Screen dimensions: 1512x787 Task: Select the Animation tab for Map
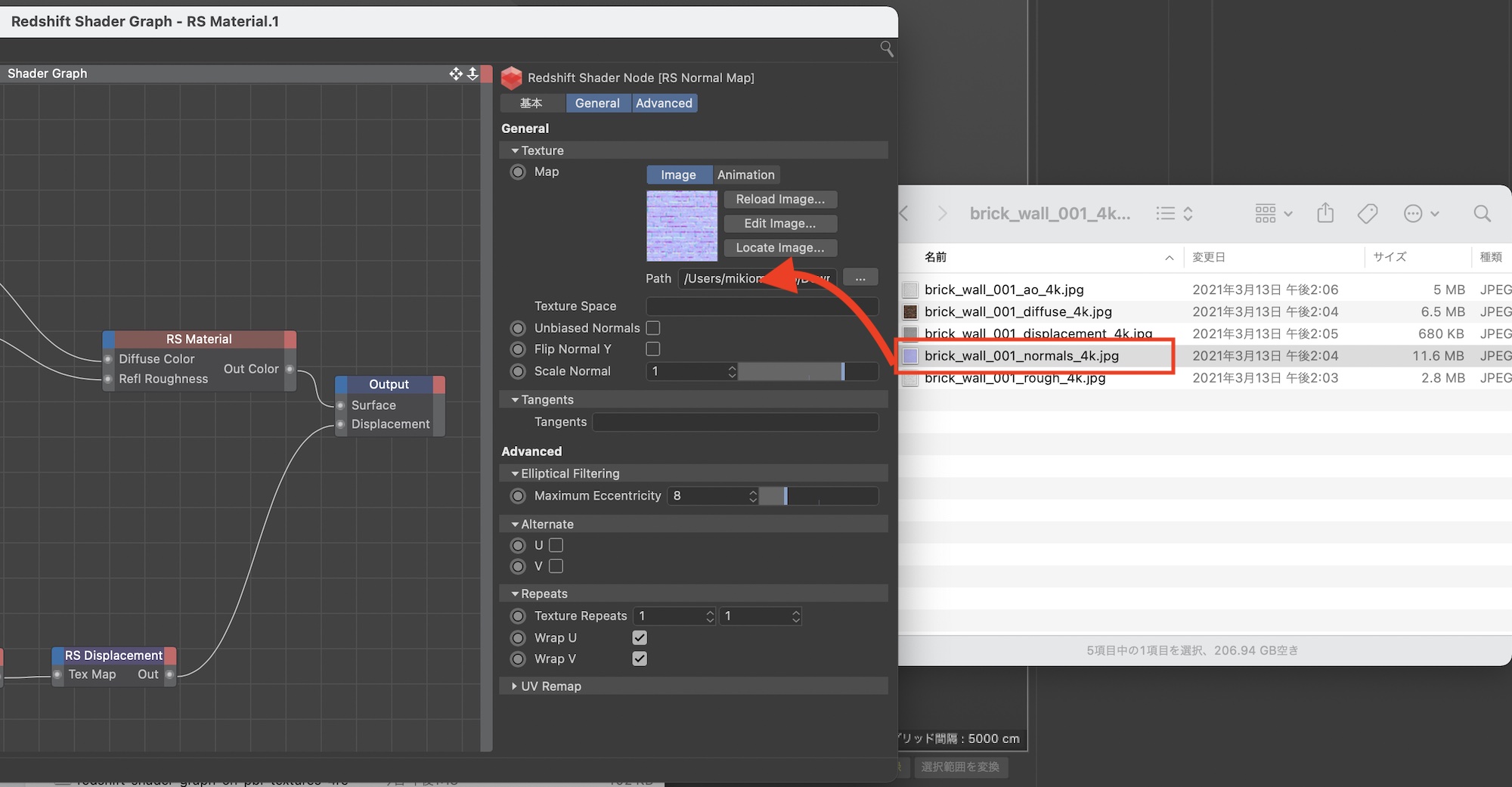[745, 175]
